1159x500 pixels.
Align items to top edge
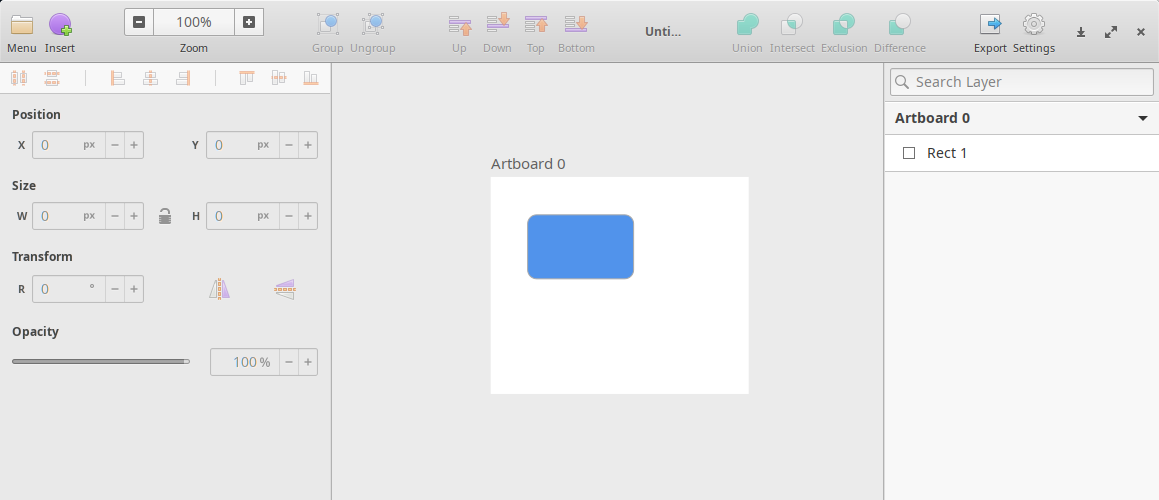[x=247, y=78]
